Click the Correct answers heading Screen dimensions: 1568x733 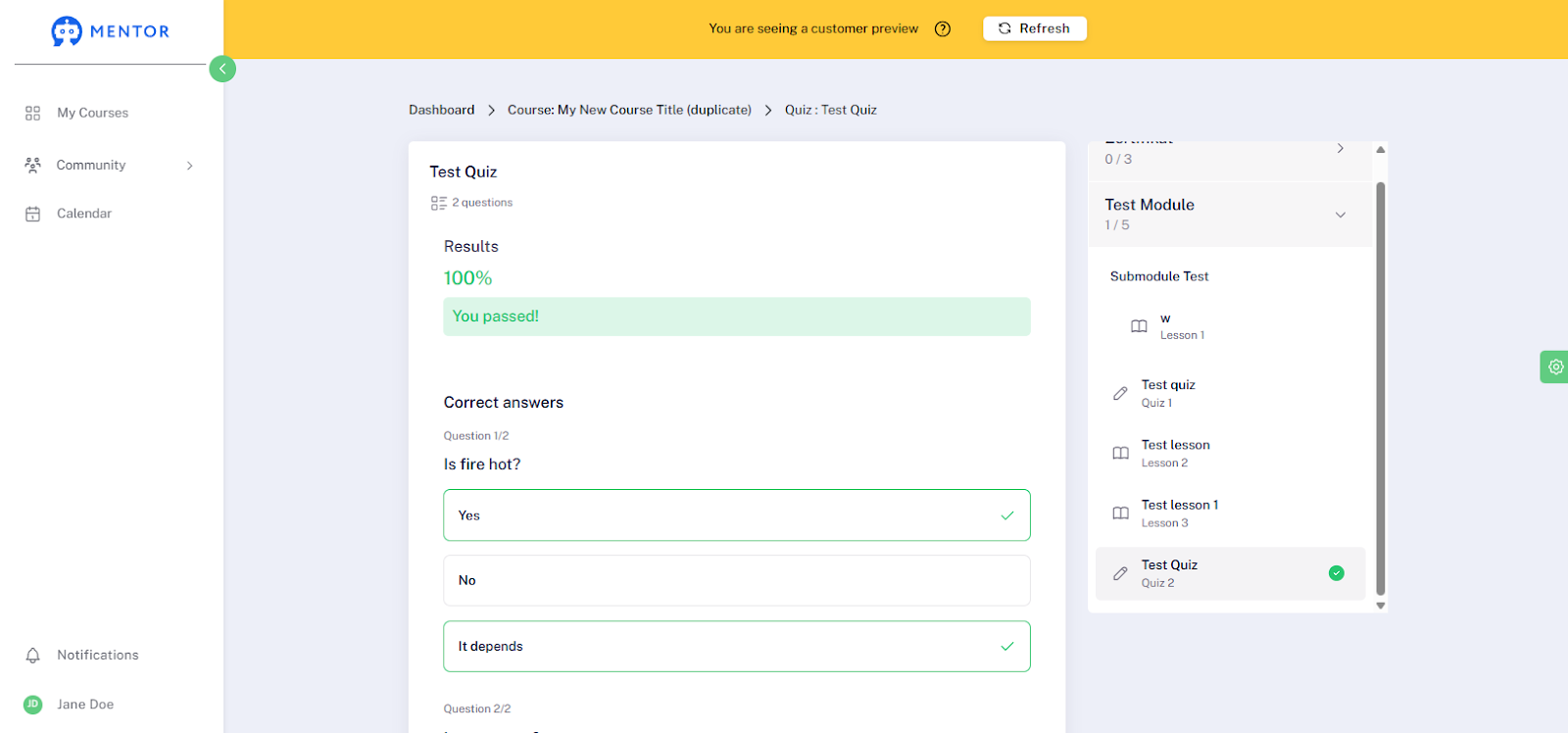[504, 403]
